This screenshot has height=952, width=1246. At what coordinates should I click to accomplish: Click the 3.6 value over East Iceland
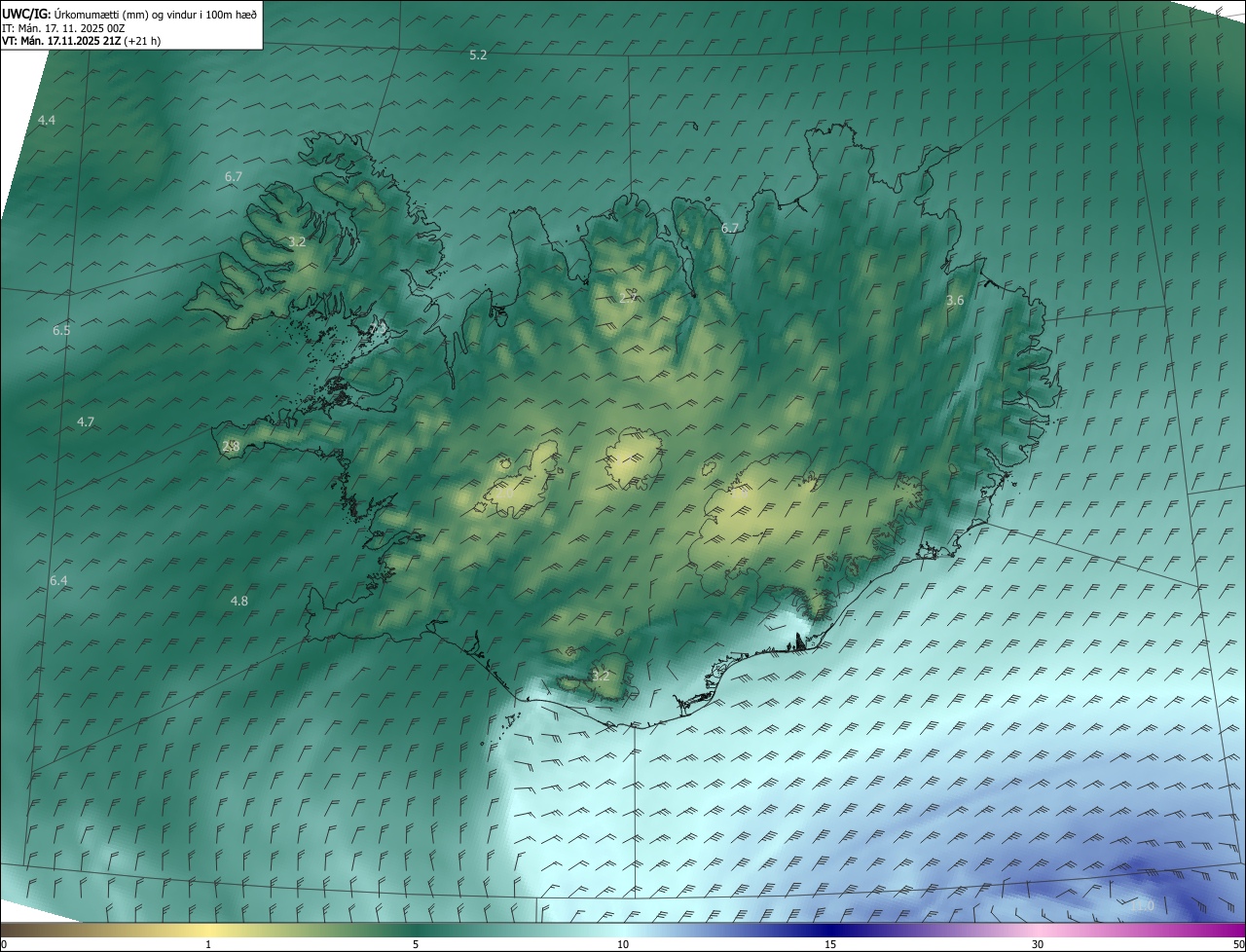click(955, 301)
